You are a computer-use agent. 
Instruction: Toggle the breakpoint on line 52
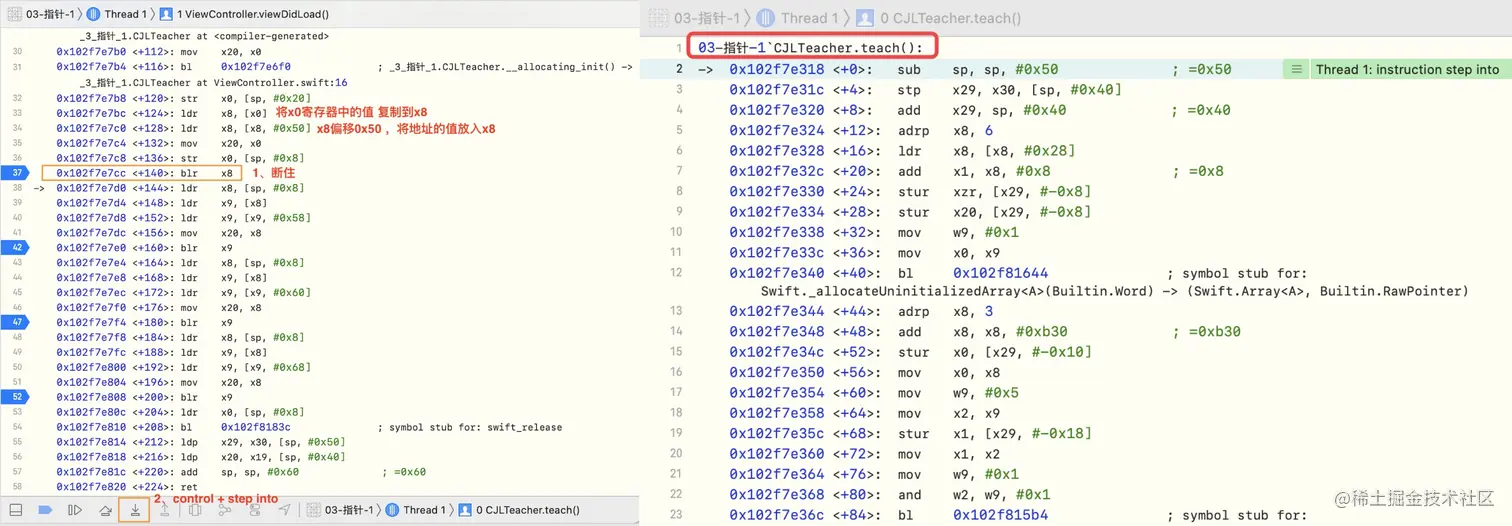tap(17, 397)
